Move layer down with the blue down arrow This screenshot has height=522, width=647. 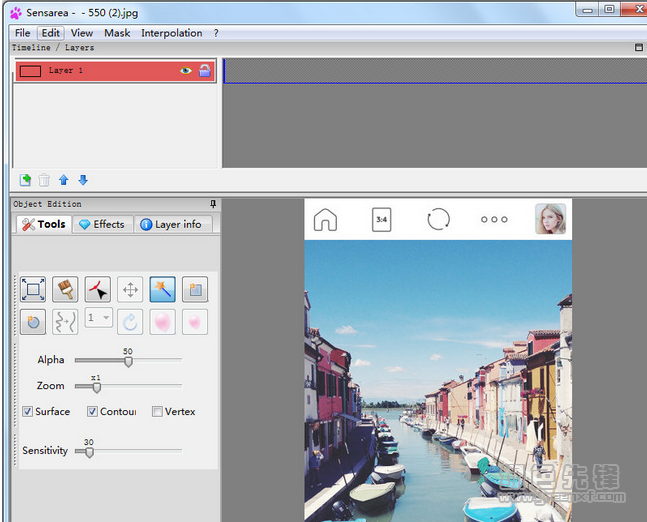click(x=83, y=180)
